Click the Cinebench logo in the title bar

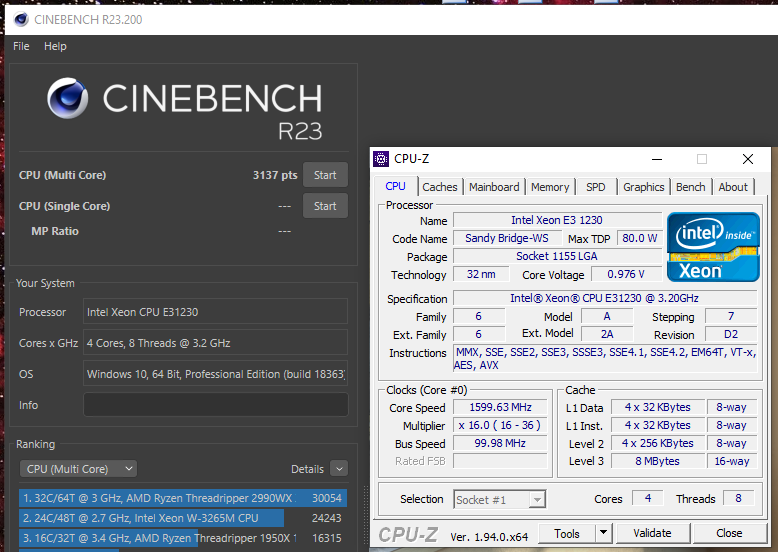21,19
